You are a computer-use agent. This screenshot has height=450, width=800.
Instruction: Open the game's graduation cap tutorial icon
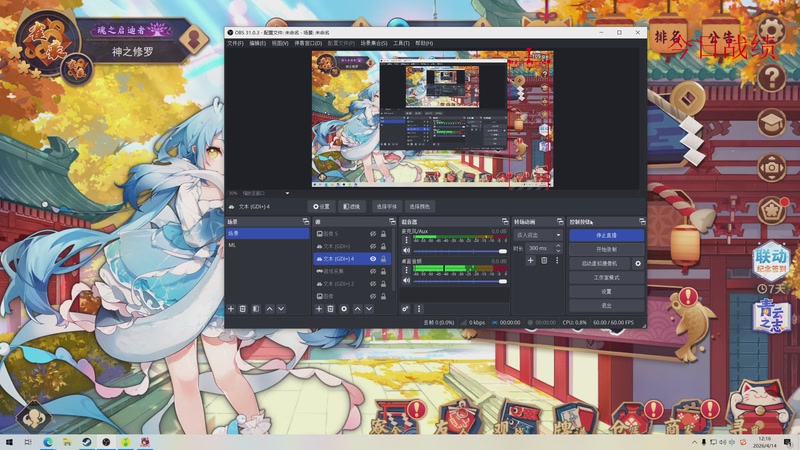click(x=771, y=122)
